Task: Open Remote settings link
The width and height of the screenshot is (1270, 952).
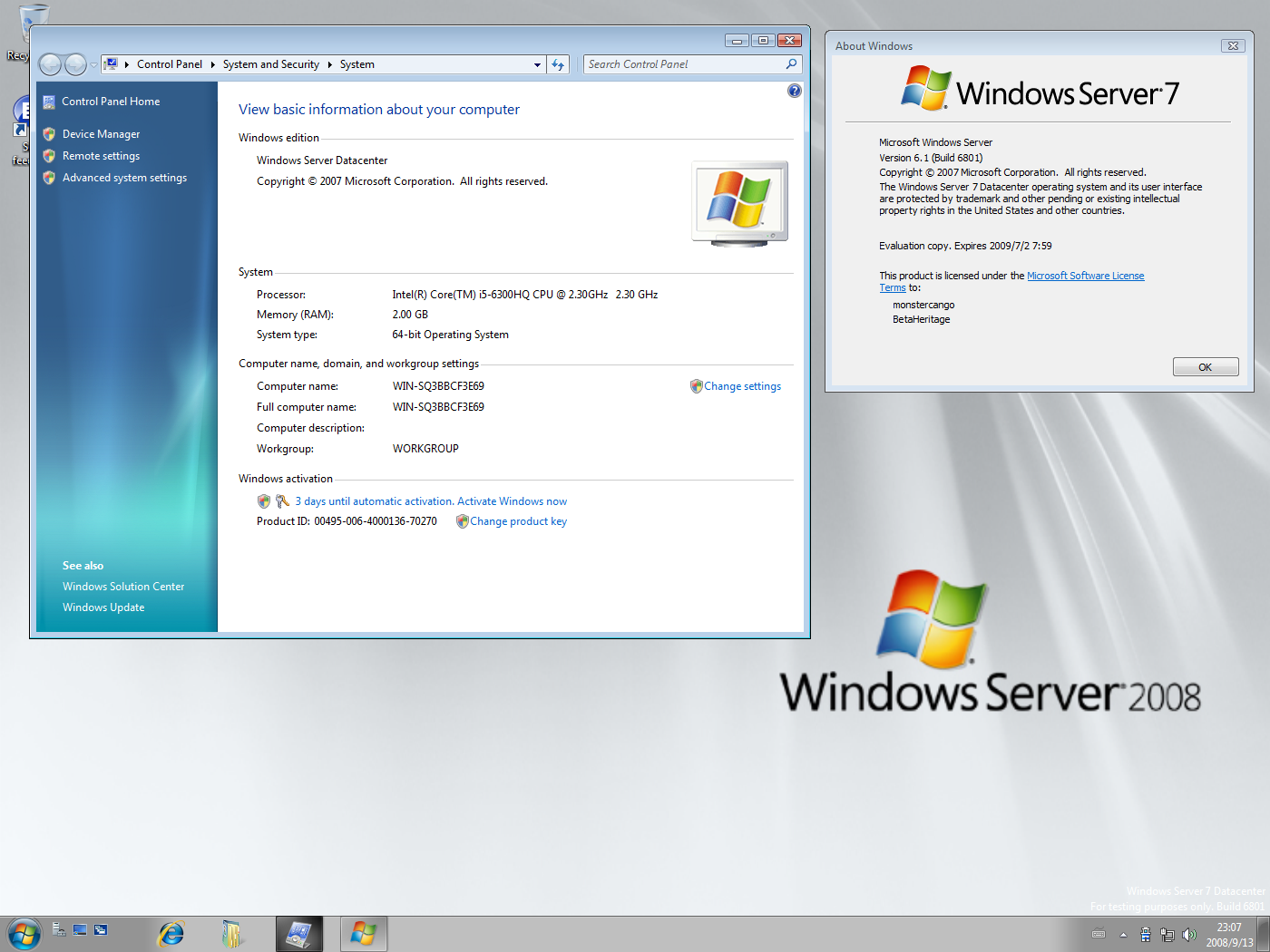Action: click(101, 156)
